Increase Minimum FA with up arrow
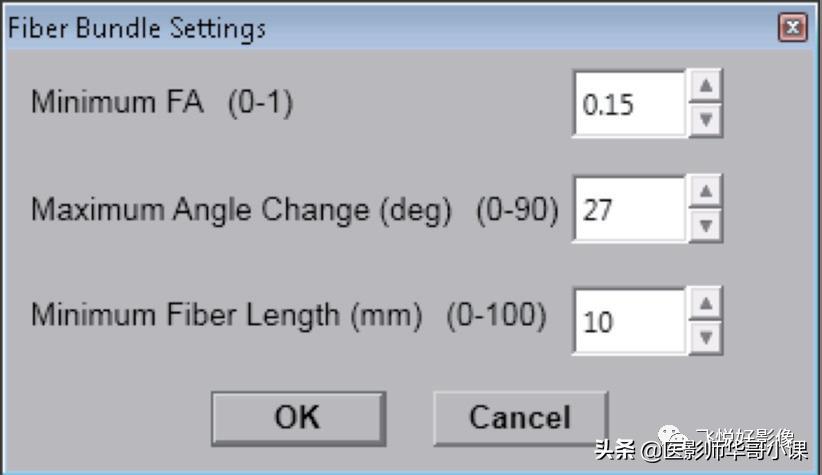822x475 pixels. 706,87
